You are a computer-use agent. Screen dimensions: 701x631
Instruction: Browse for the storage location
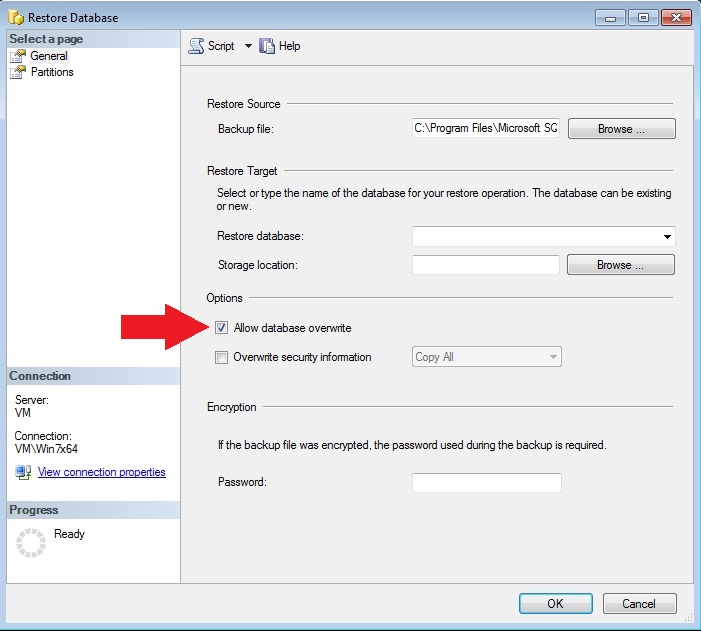click(620, 265)
